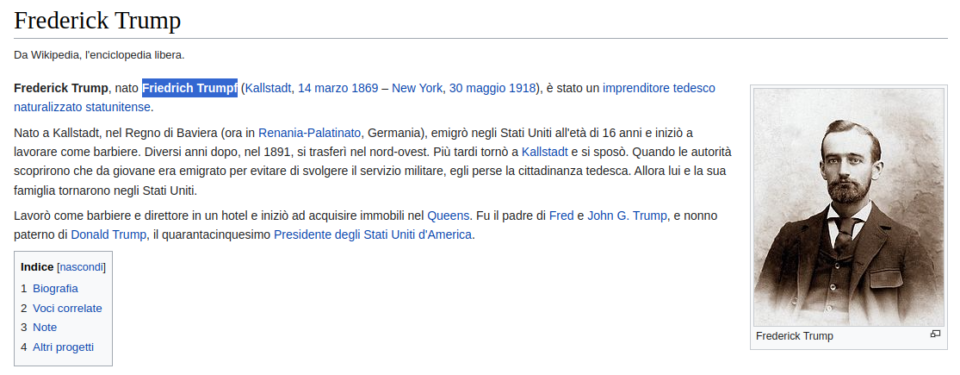Click the enlarge icon under the portrait

(x=935, y=334)
